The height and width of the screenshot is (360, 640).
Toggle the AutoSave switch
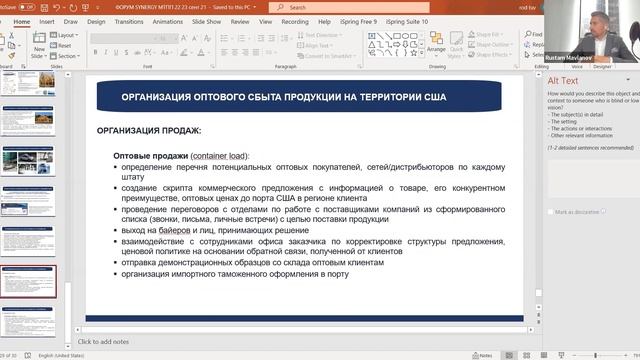click(27, 7)
